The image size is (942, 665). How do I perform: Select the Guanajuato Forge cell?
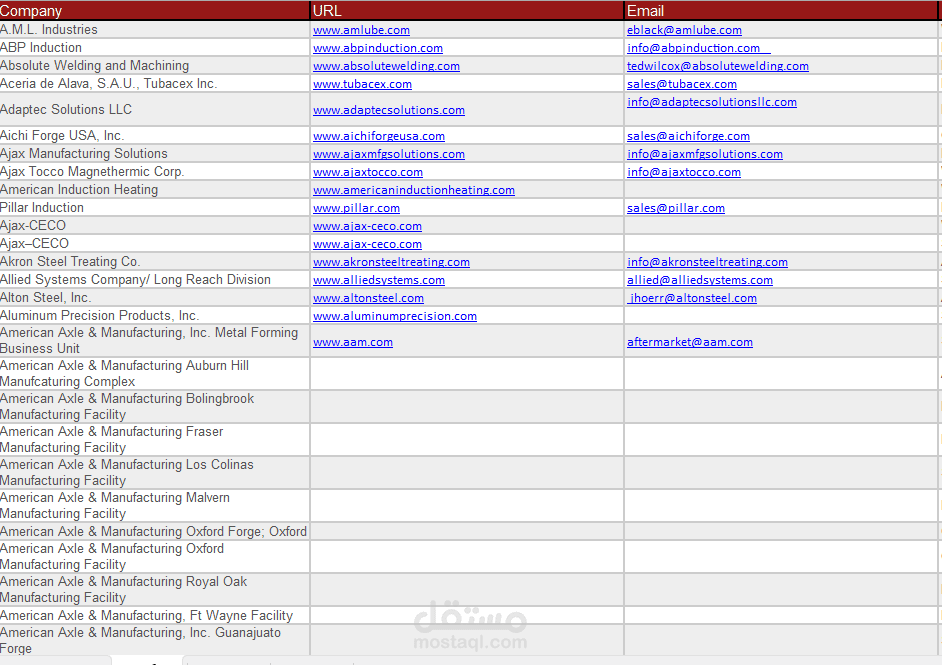point(154,640)
